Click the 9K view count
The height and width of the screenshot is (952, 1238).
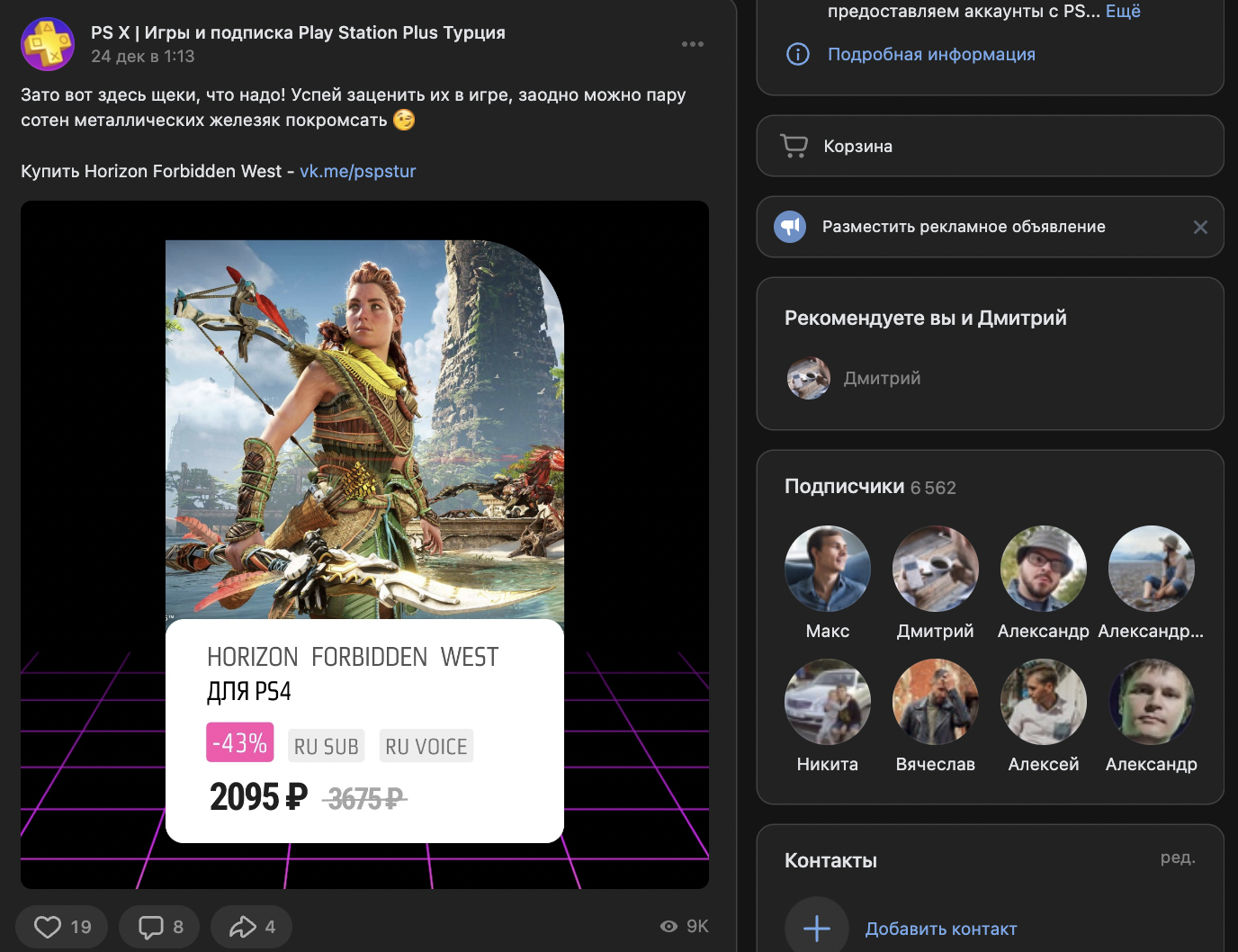click(x=697, y=926)
